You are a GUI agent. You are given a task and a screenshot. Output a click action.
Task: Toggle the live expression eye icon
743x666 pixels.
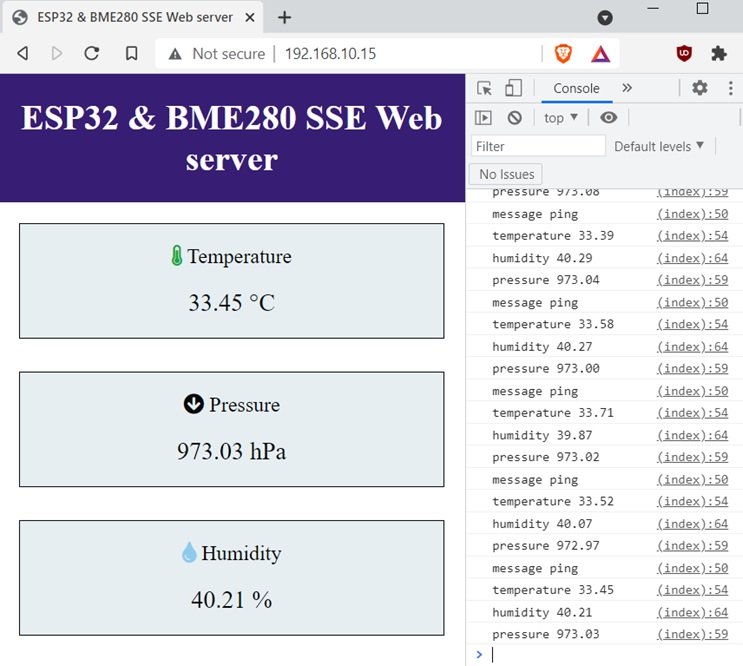(608, 117)
